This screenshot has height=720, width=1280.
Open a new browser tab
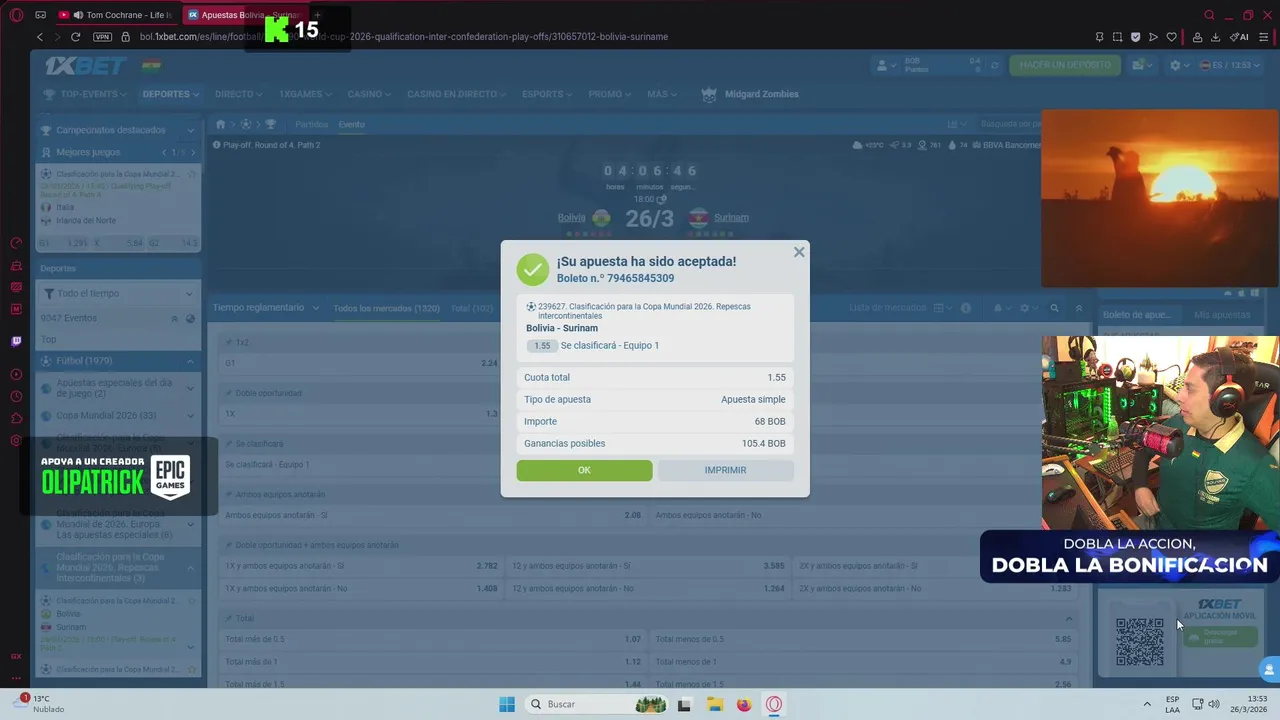coord(318,15)
